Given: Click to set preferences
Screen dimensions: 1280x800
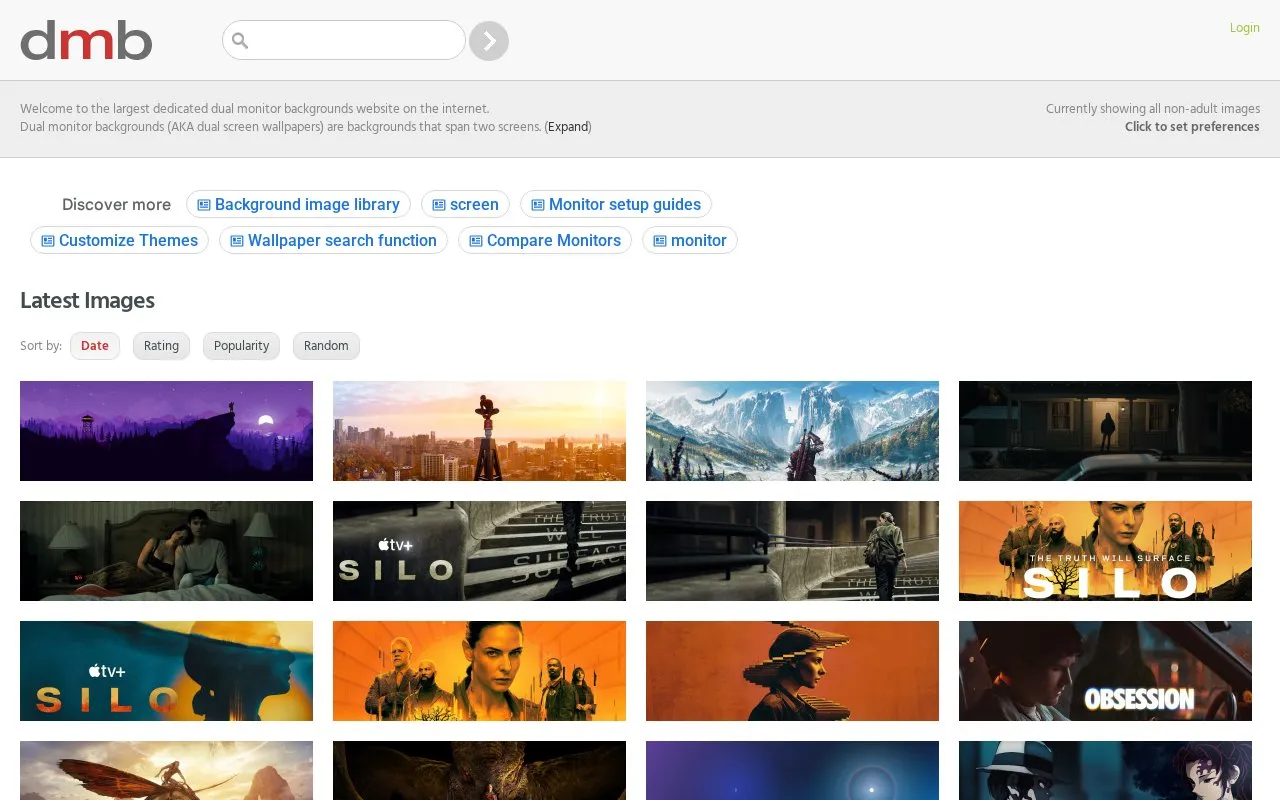Looking at the screenshot, I should [1192, 127].
